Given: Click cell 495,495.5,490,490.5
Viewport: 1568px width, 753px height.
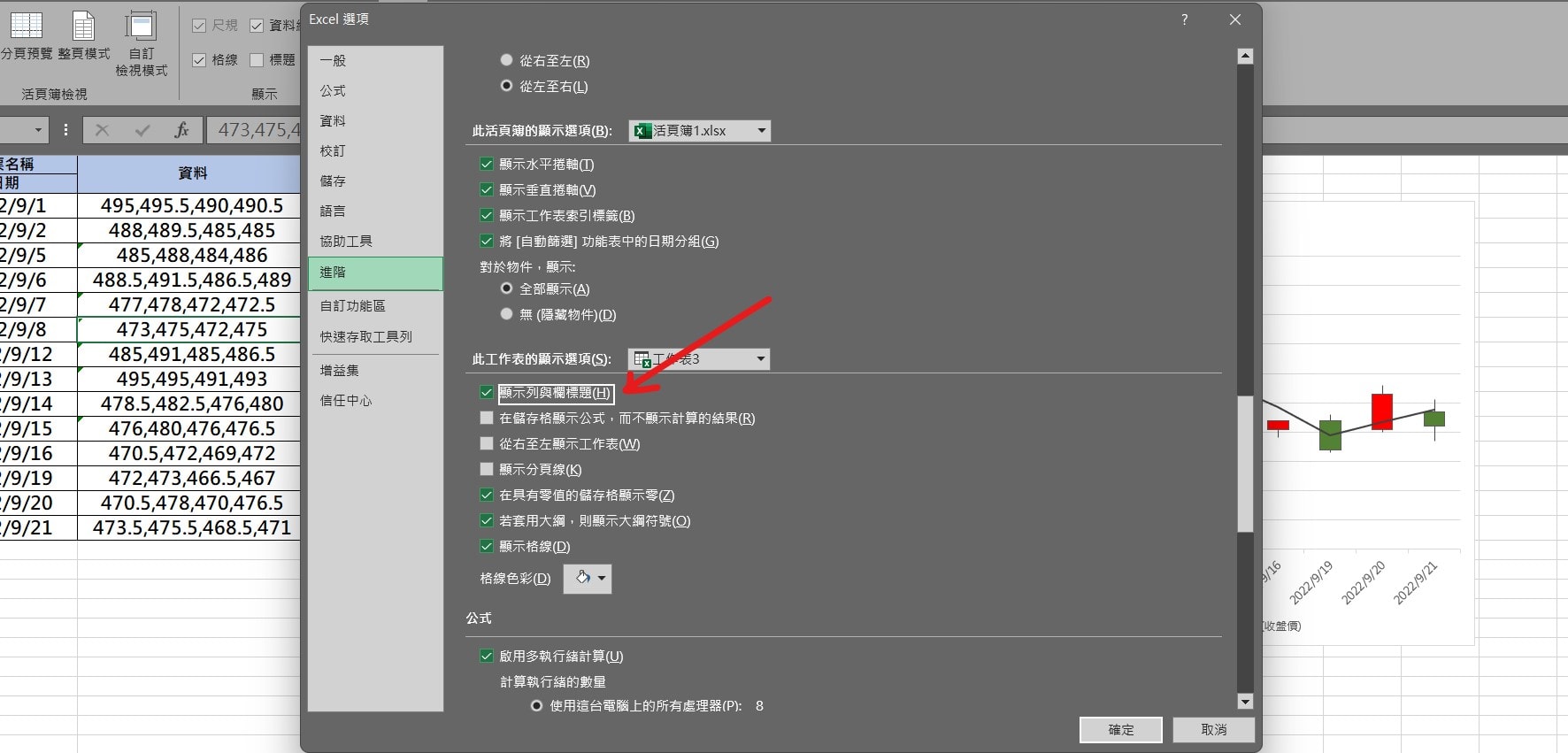Looking at the screenshot, I should point(191,205).
